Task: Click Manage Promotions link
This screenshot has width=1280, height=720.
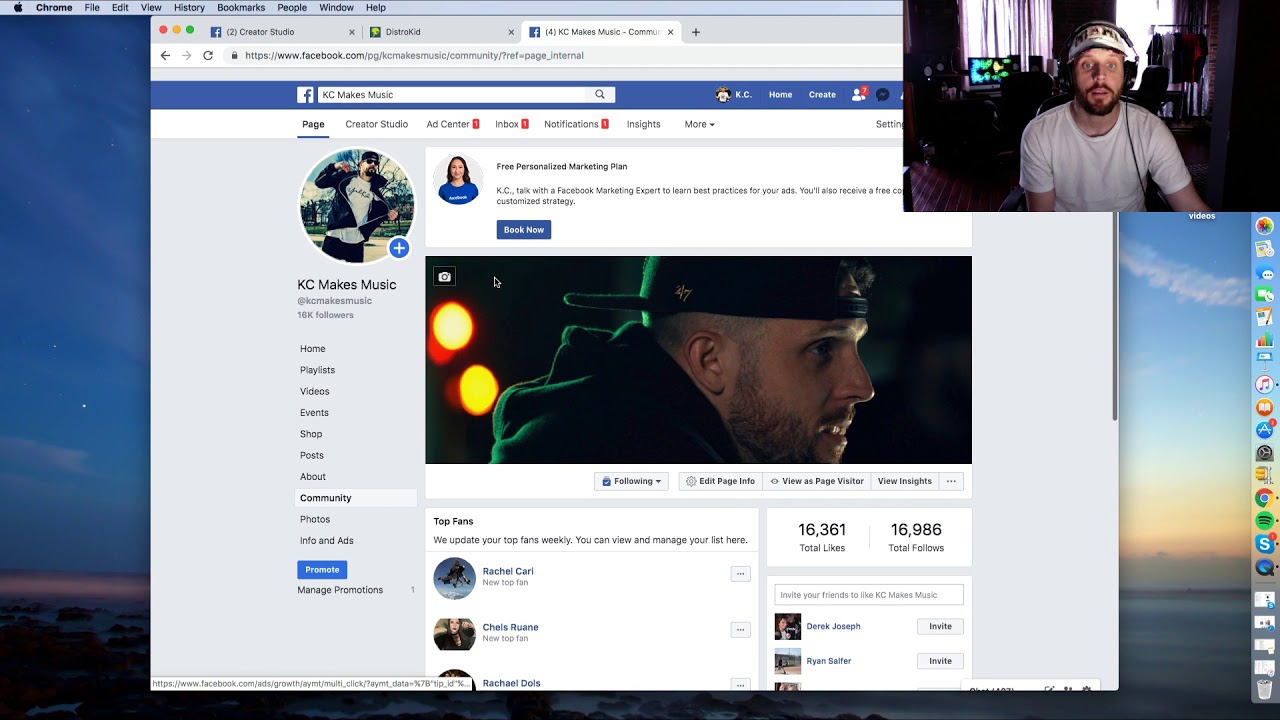Action: (340, 590)
